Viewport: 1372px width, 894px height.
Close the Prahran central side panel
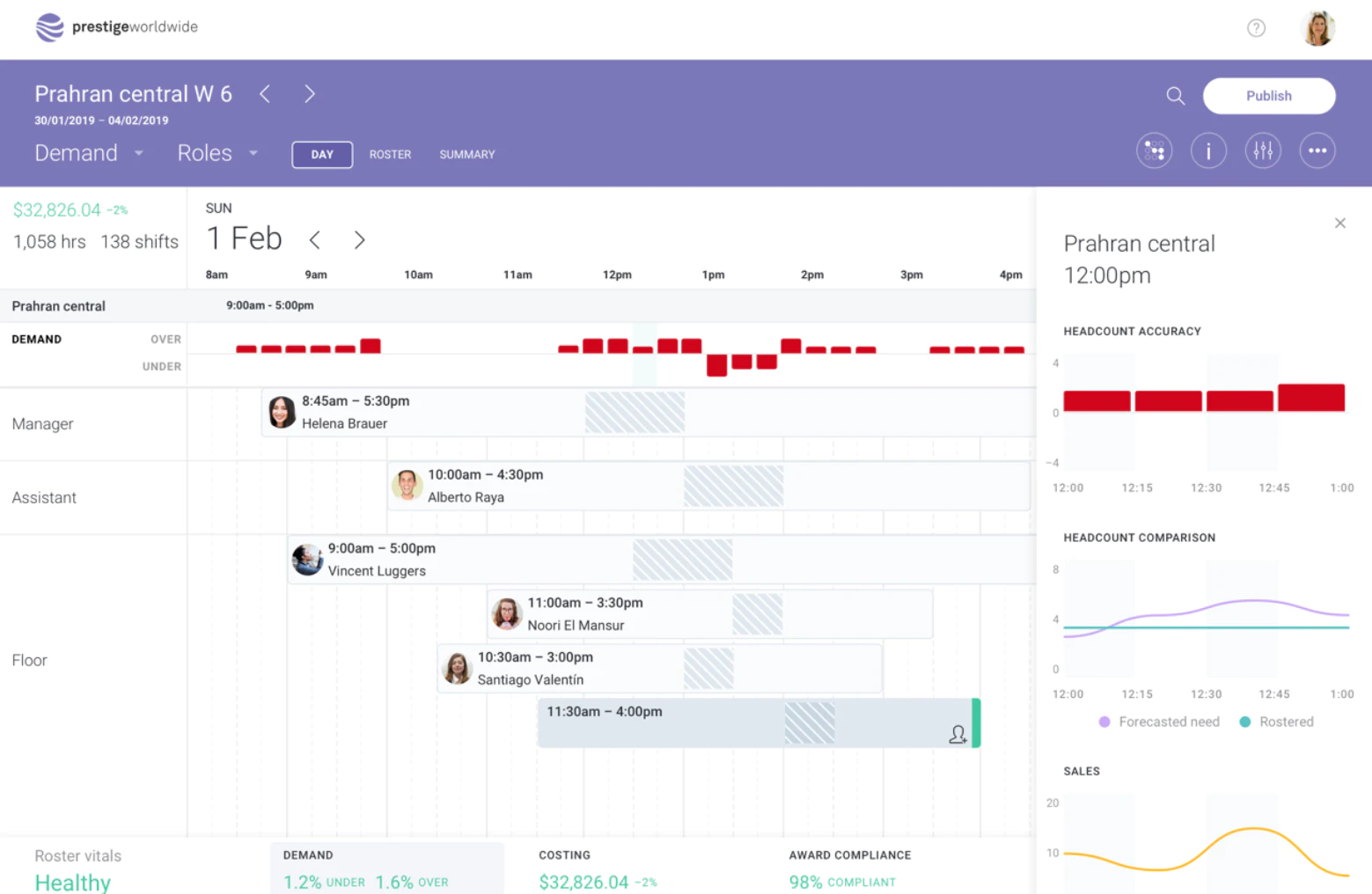[1339, 223]
